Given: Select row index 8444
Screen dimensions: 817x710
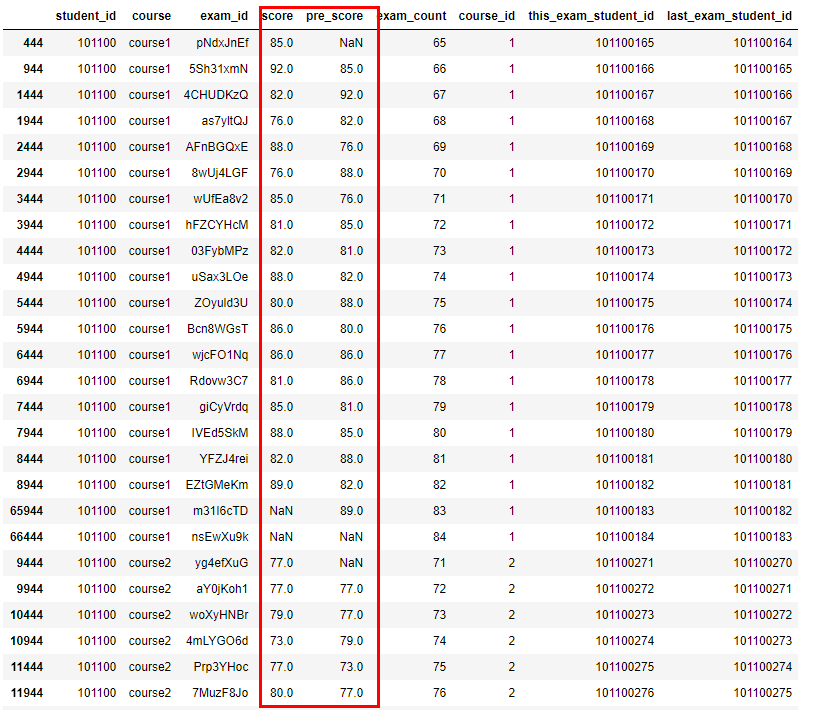Looking at the screenshot, I should pos(30,459).
